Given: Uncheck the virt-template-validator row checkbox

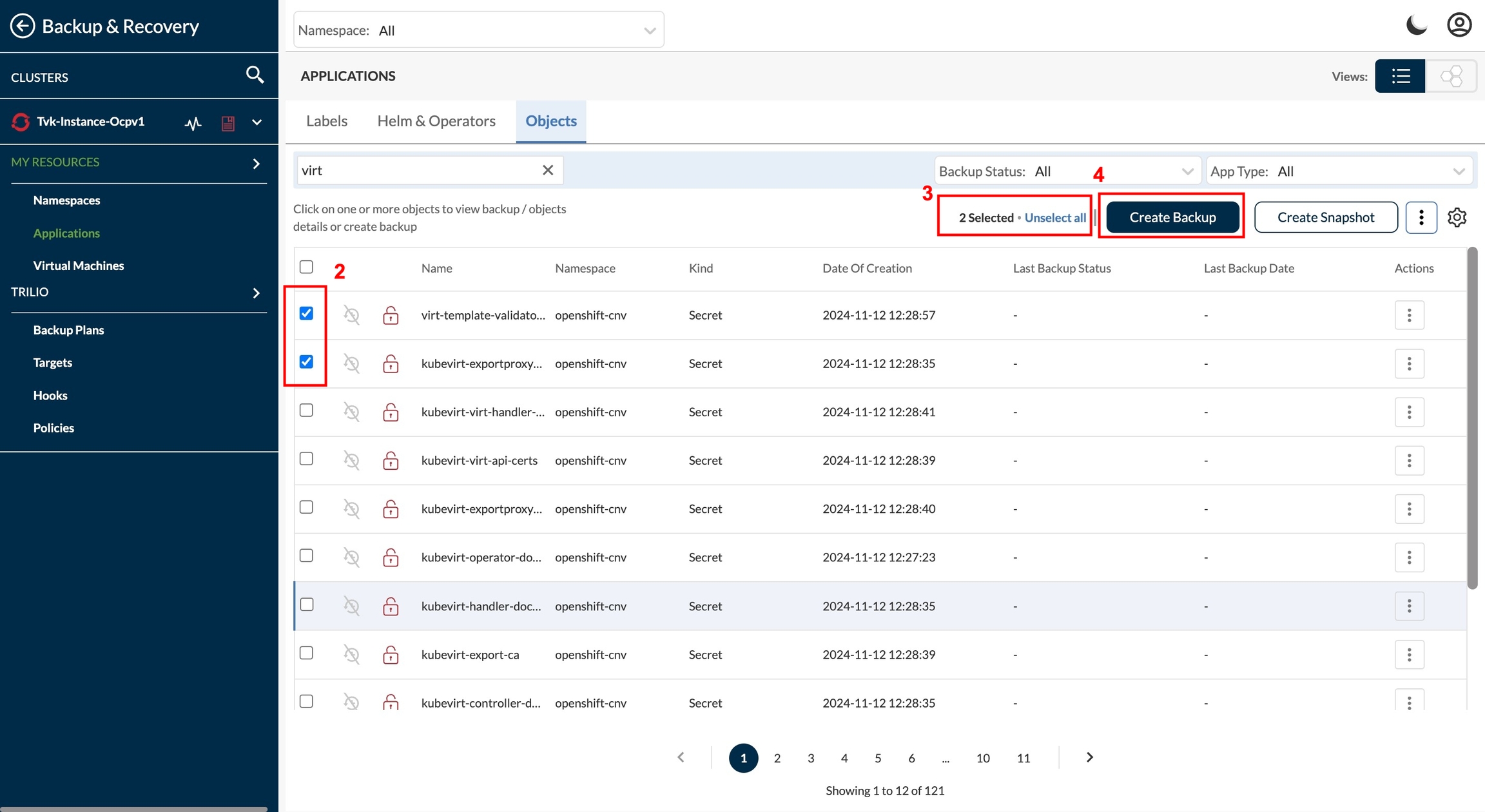Looking at the screenshot, I should coord(307,314).
